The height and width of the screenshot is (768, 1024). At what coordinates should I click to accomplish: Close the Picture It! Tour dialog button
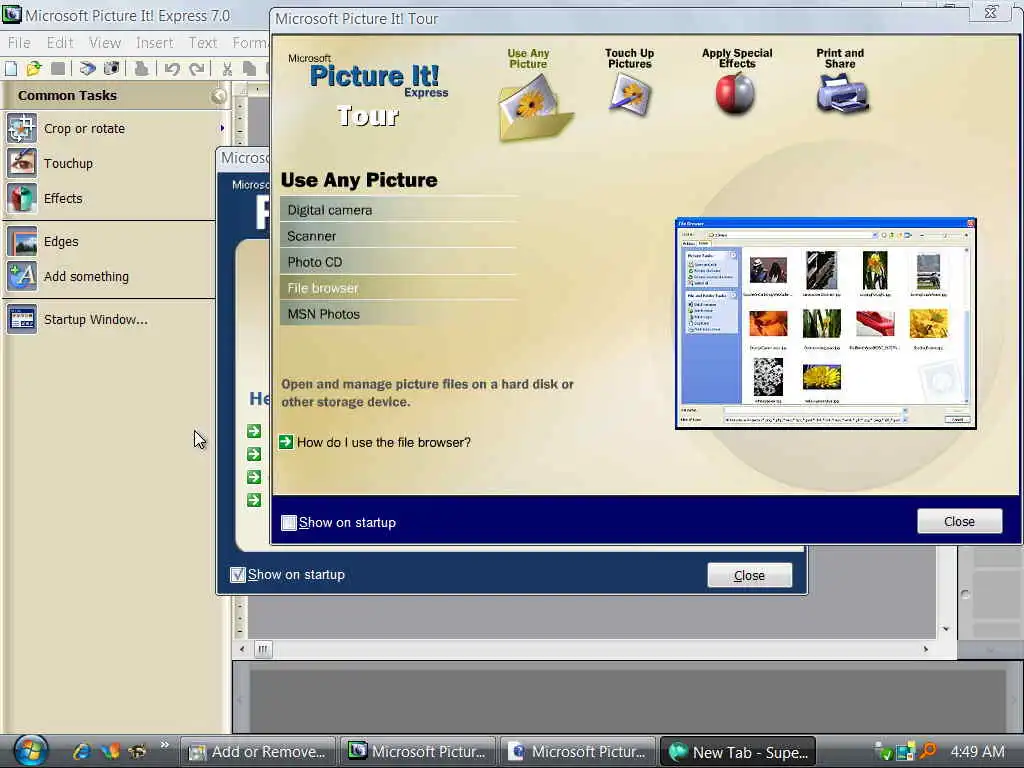[959, 521]
